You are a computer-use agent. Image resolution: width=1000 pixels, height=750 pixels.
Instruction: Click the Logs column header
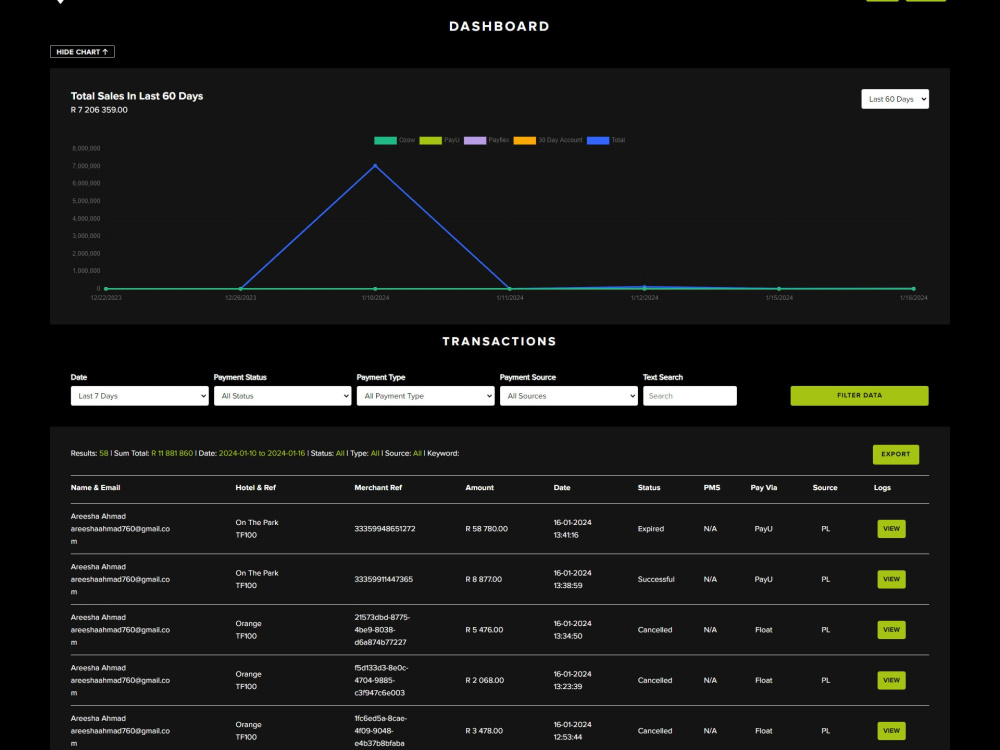click(x=882, y=488)
